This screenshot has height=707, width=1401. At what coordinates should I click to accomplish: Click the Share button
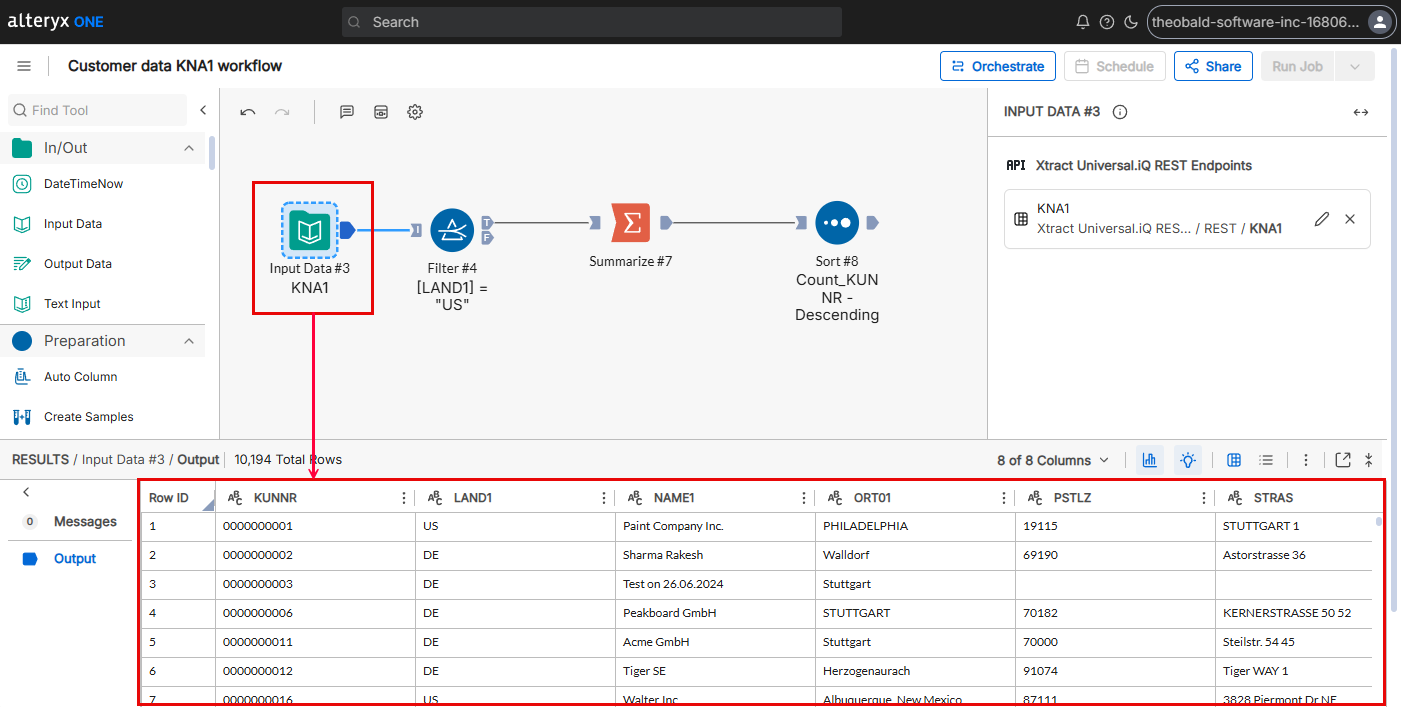coord(1213,66)
